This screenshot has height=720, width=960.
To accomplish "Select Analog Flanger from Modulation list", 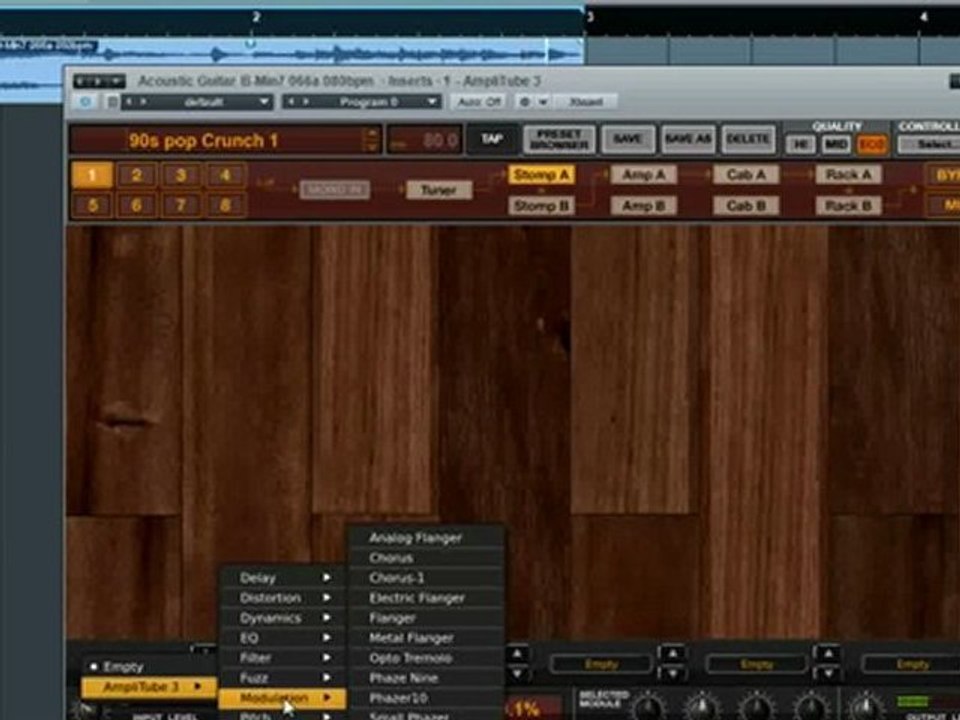I will (427, 538).
